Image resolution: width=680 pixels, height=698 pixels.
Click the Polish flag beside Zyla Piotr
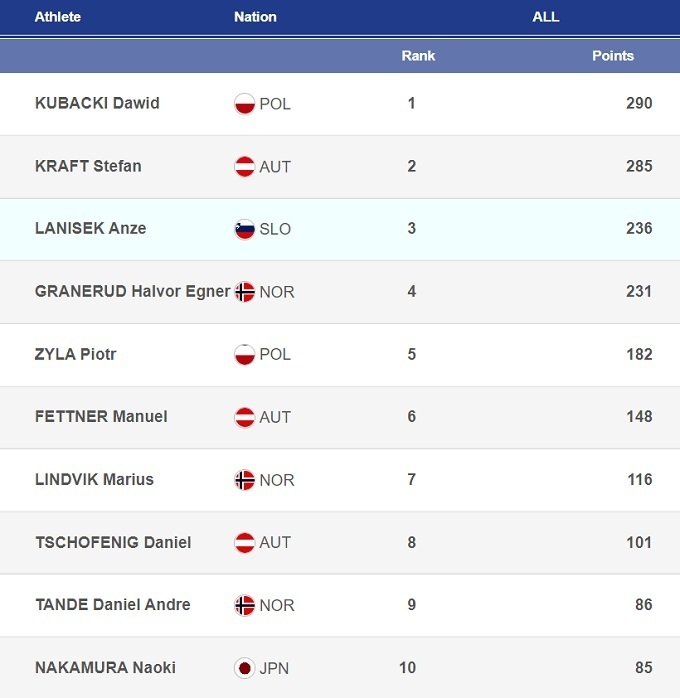click(x=245, y=354)
